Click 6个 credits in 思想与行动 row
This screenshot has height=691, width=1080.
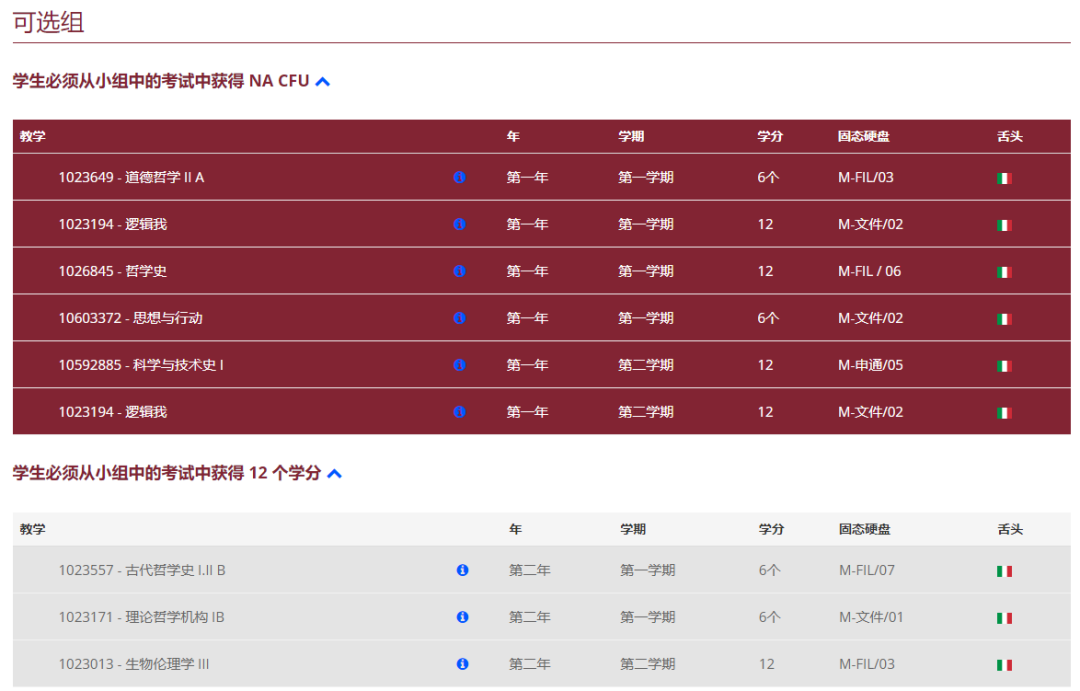(768, 318)
